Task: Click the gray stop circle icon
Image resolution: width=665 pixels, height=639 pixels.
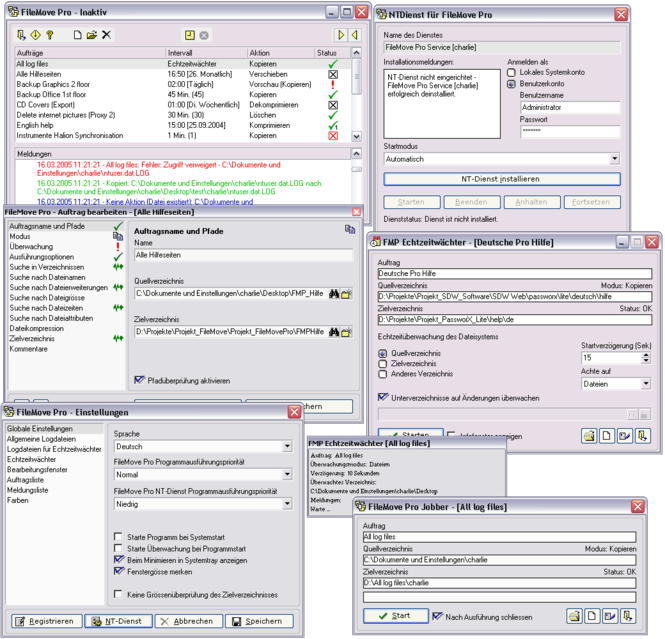Action: [204, 35]
